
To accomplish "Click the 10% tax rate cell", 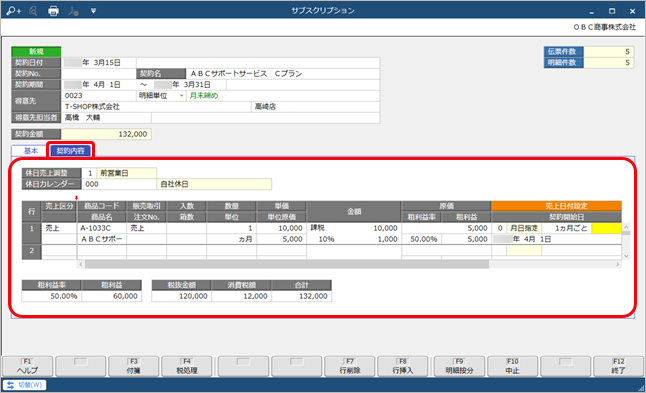I will click(x=326, y=239).
